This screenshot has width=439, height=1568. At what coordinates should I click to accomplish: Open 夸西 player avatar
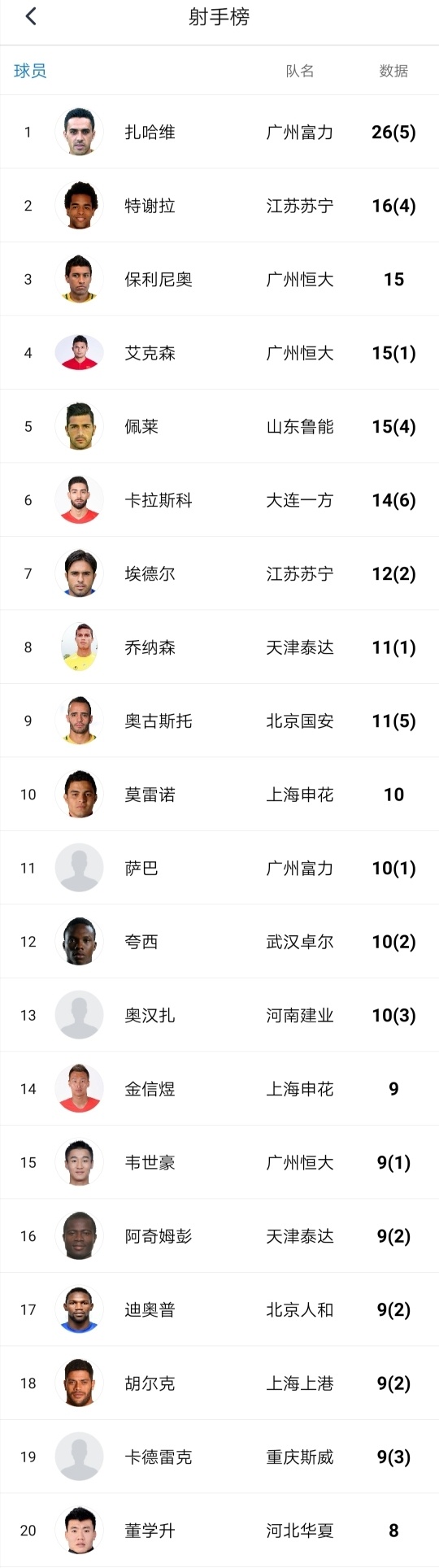[x=80, y=942]
